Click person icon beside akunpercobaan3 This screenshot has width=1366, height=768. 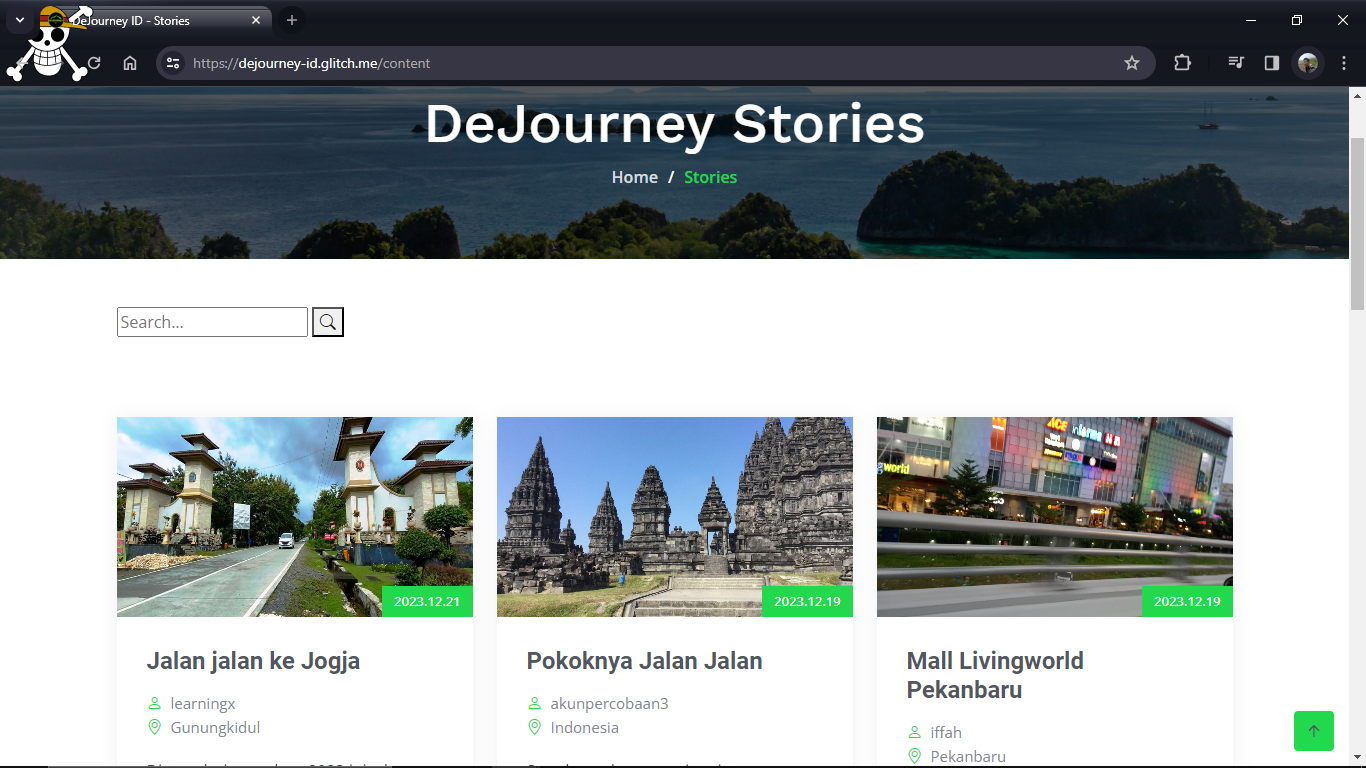point(535,704)
